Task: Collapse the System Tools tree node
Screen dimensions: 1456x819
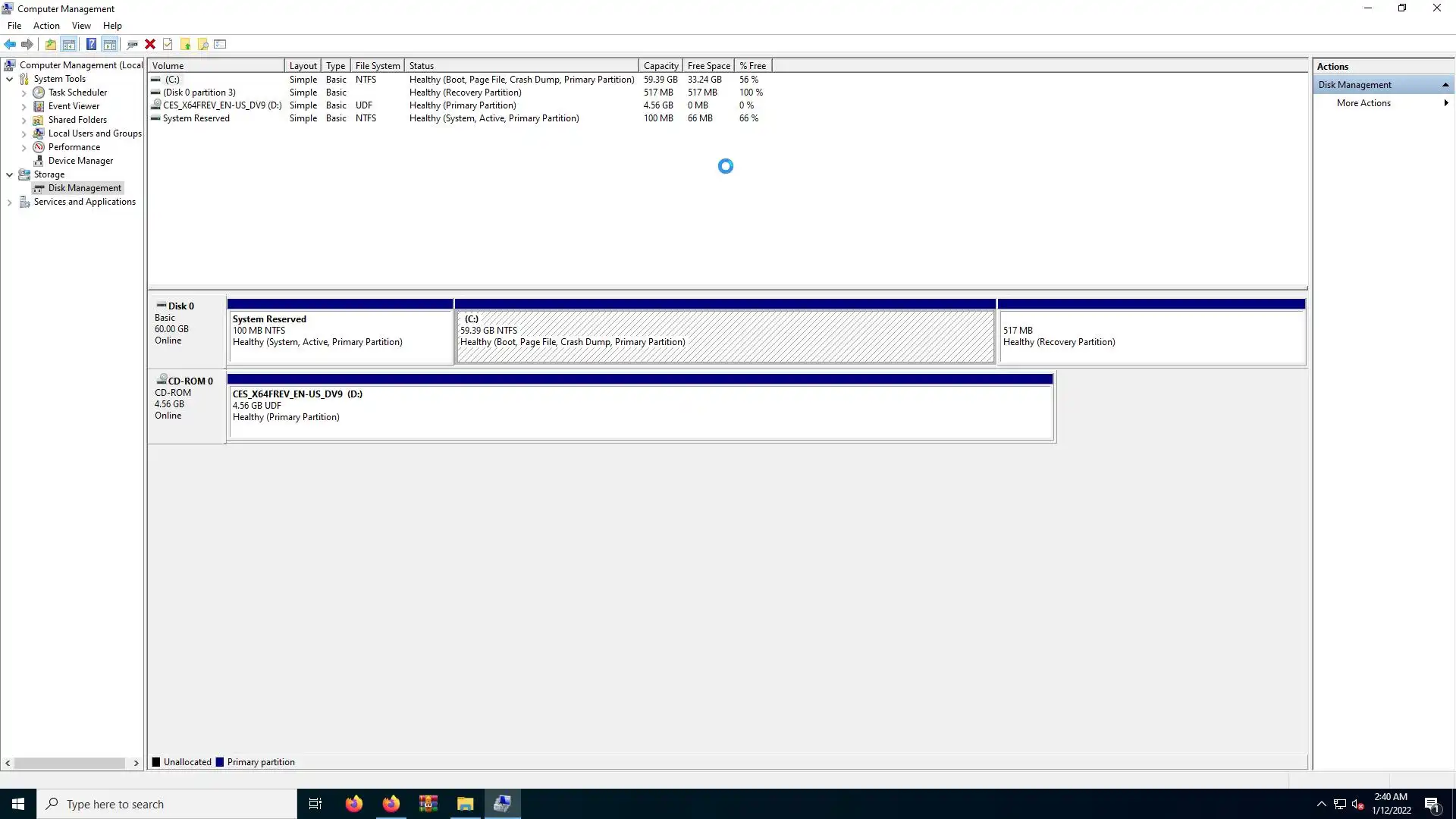Action: click(10, 79)
